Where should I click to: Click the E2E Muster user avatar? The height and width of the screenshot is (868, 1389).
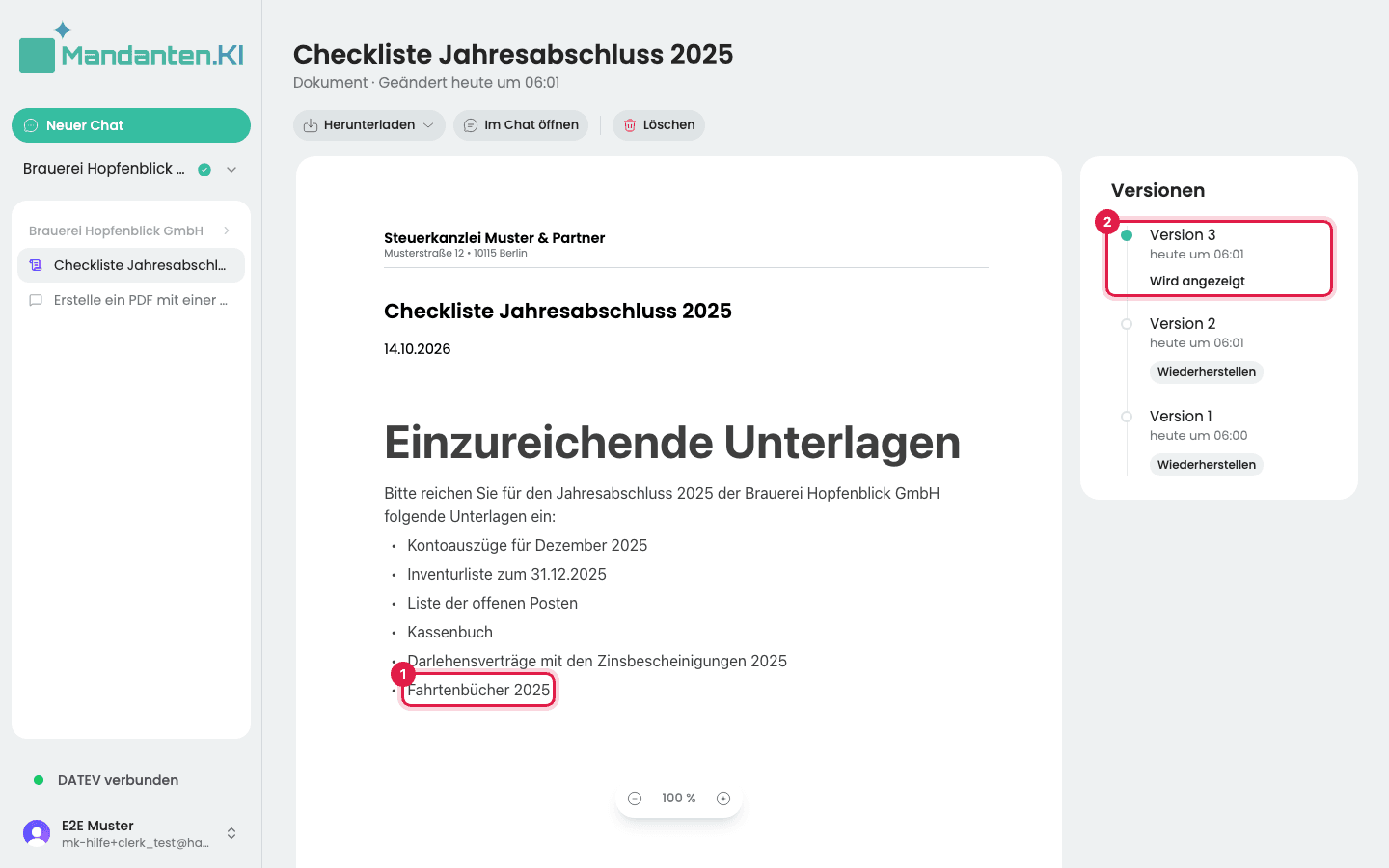pyautogui.click(x=37, y=833)
